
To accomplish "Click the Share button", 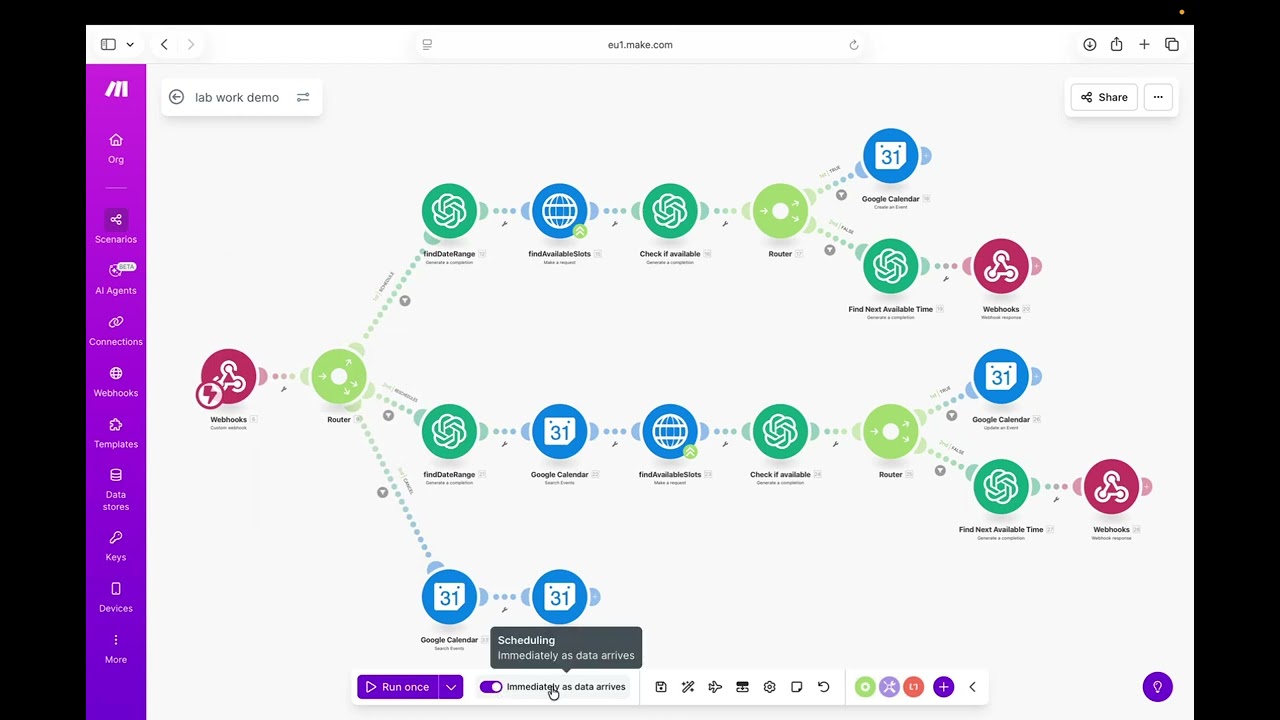I will coord(1104,97).
